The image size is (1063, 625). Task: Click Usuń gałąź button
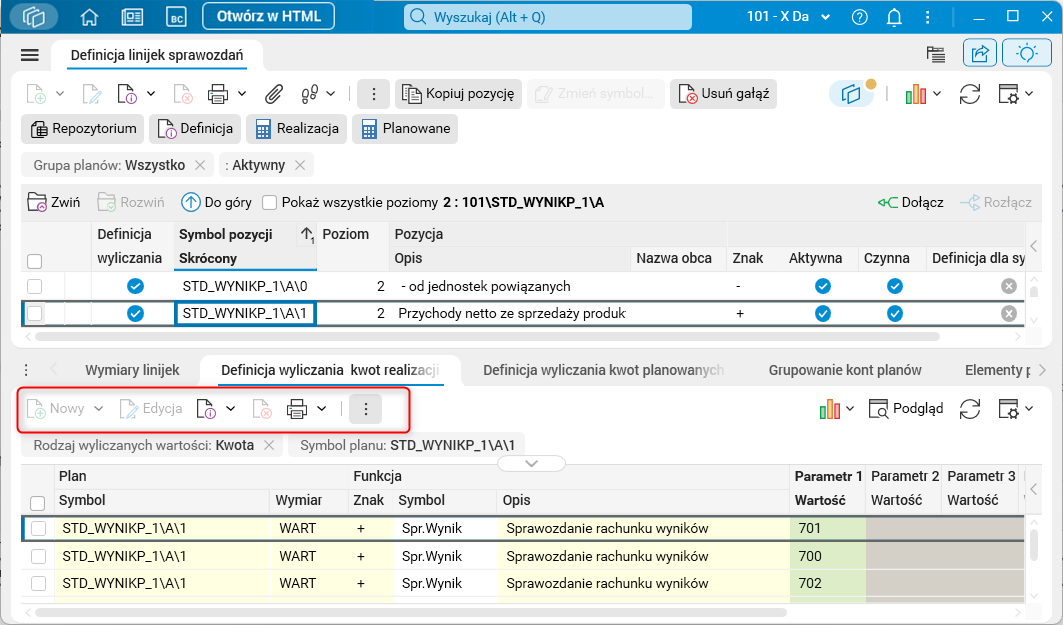723,94
